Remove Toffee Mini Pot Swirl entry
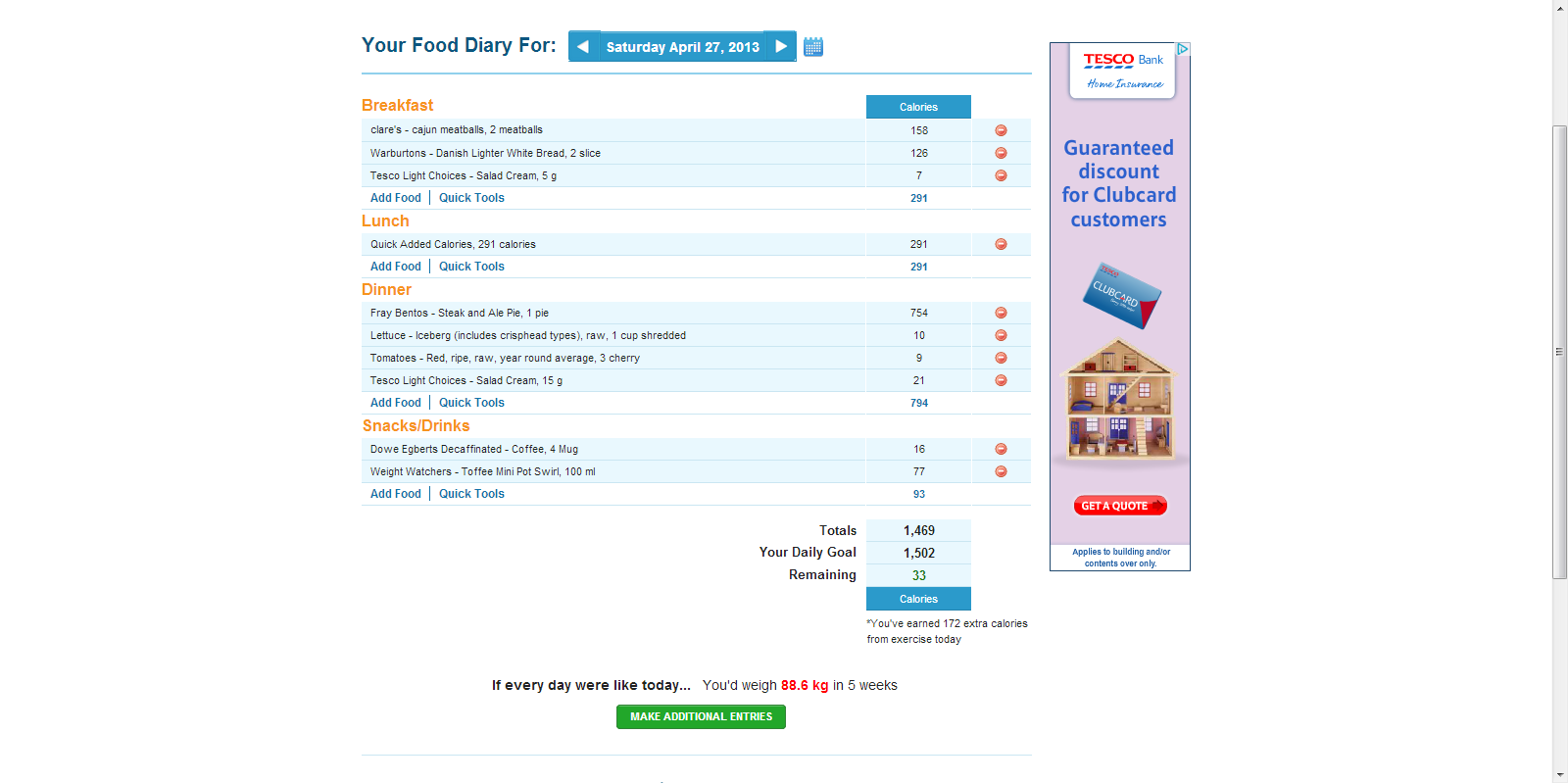 click(x=1001, y=471)
